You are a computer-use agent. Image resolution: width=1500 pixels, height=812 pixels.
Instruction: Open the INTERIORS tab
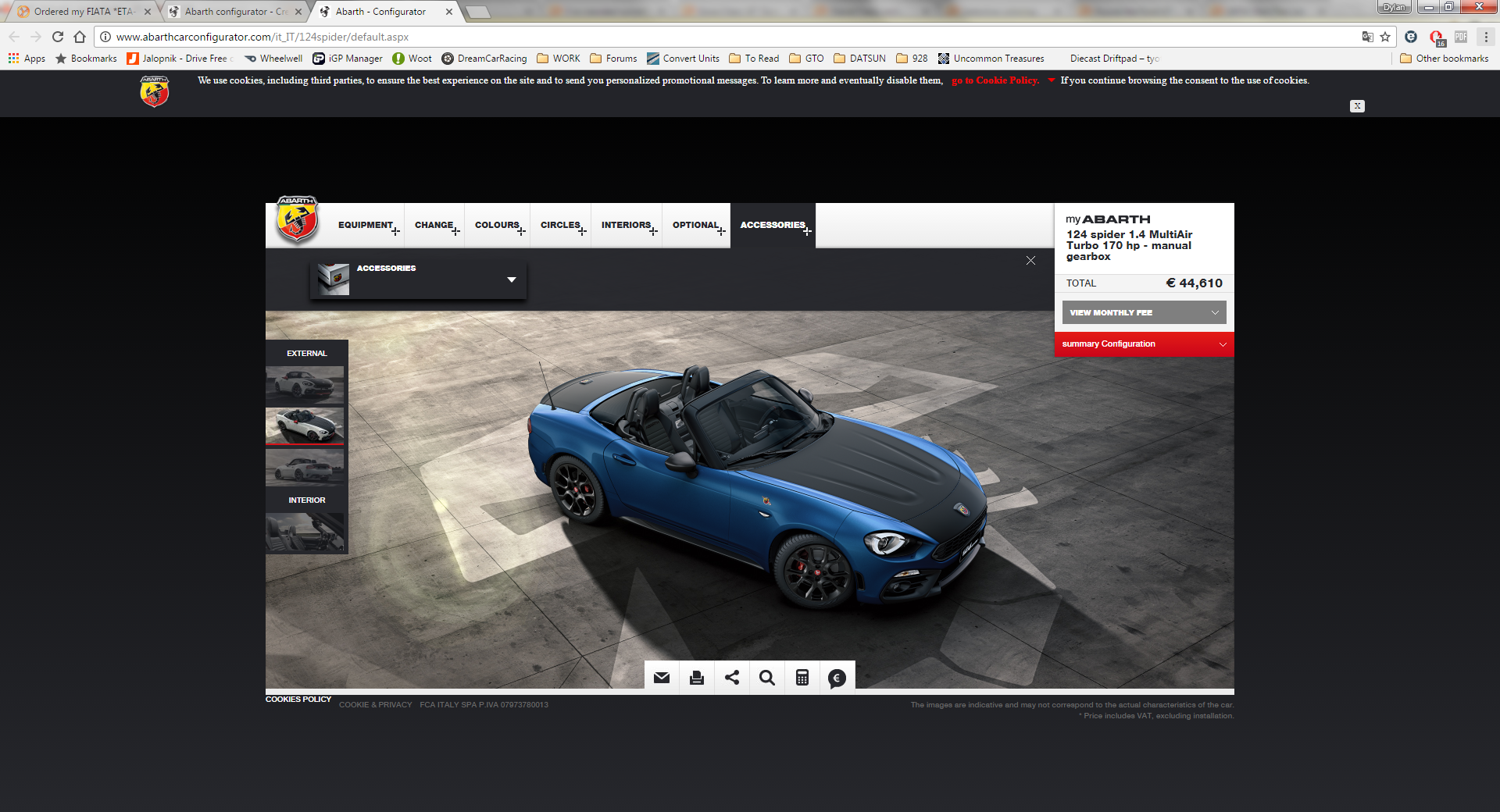[x=627, y=225]
